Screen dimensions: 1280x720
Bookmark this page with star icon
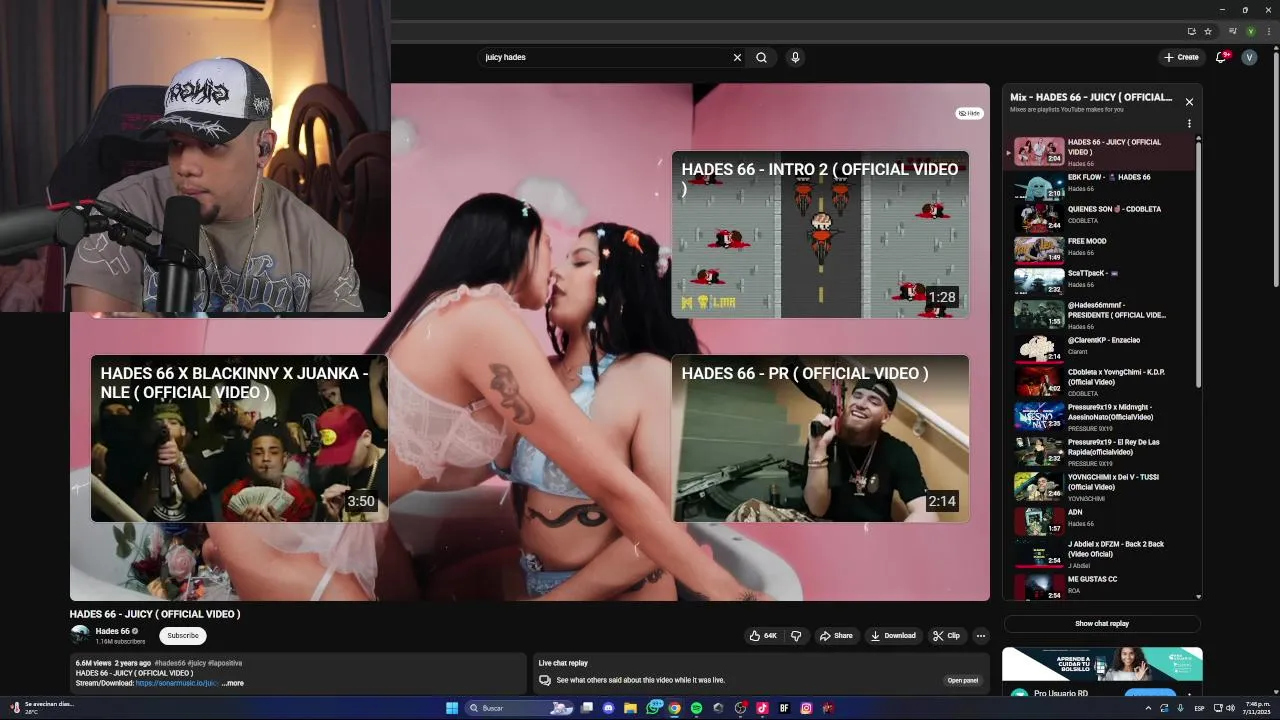click(1208, 31)
